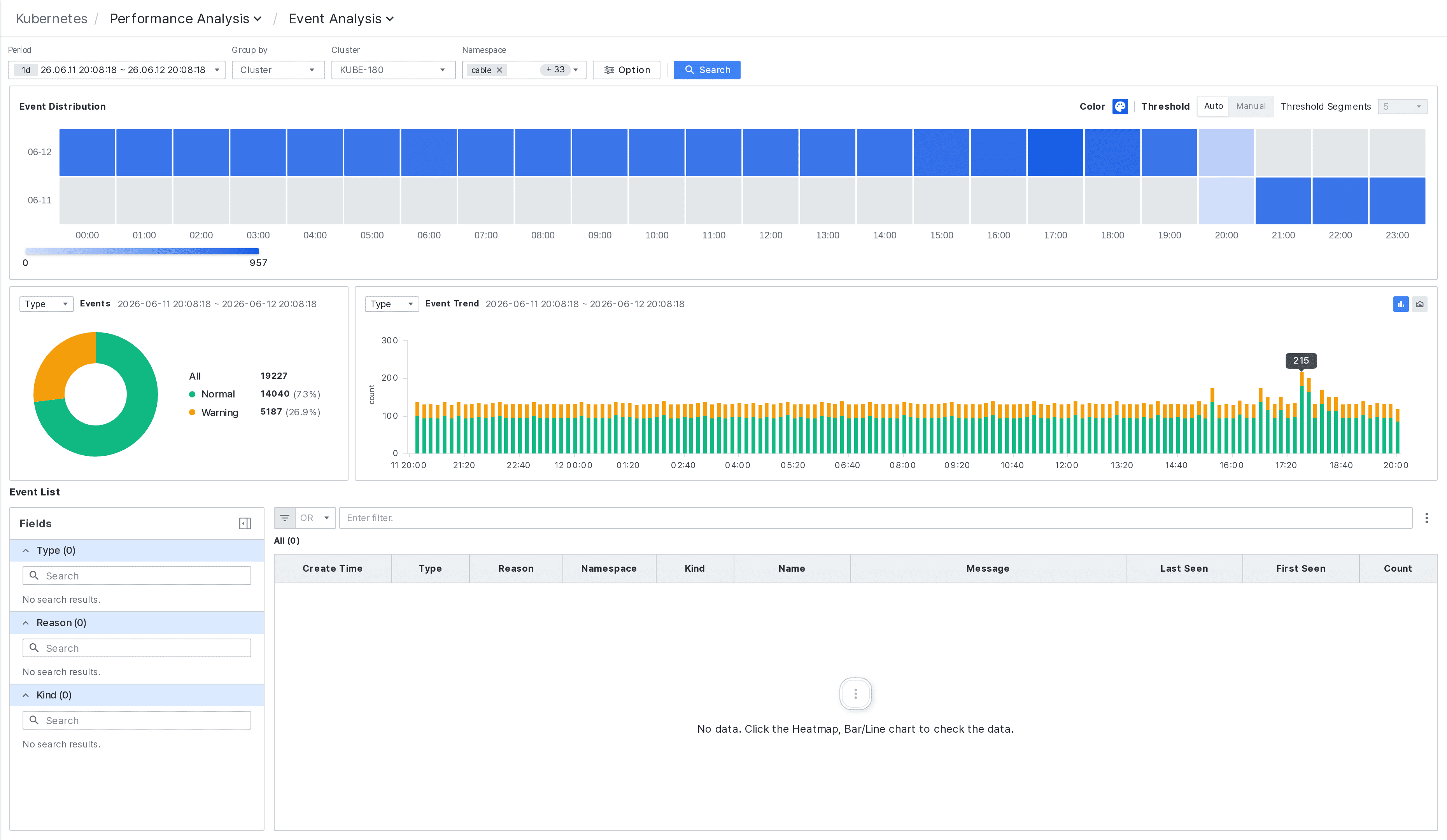Open the KUBE-180 cluster dropdown
This screenshot has width=1447, height=840.
[x=393, y=70]
